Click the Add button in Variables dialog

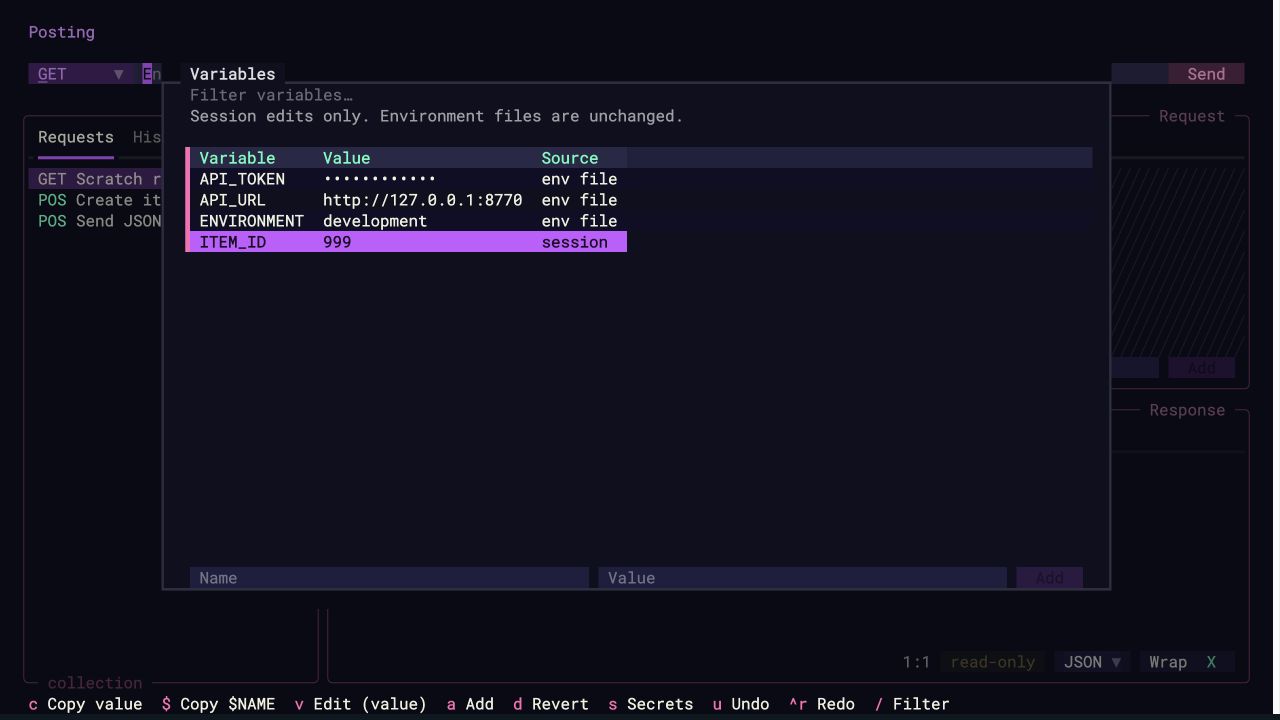coord(1049,578)
